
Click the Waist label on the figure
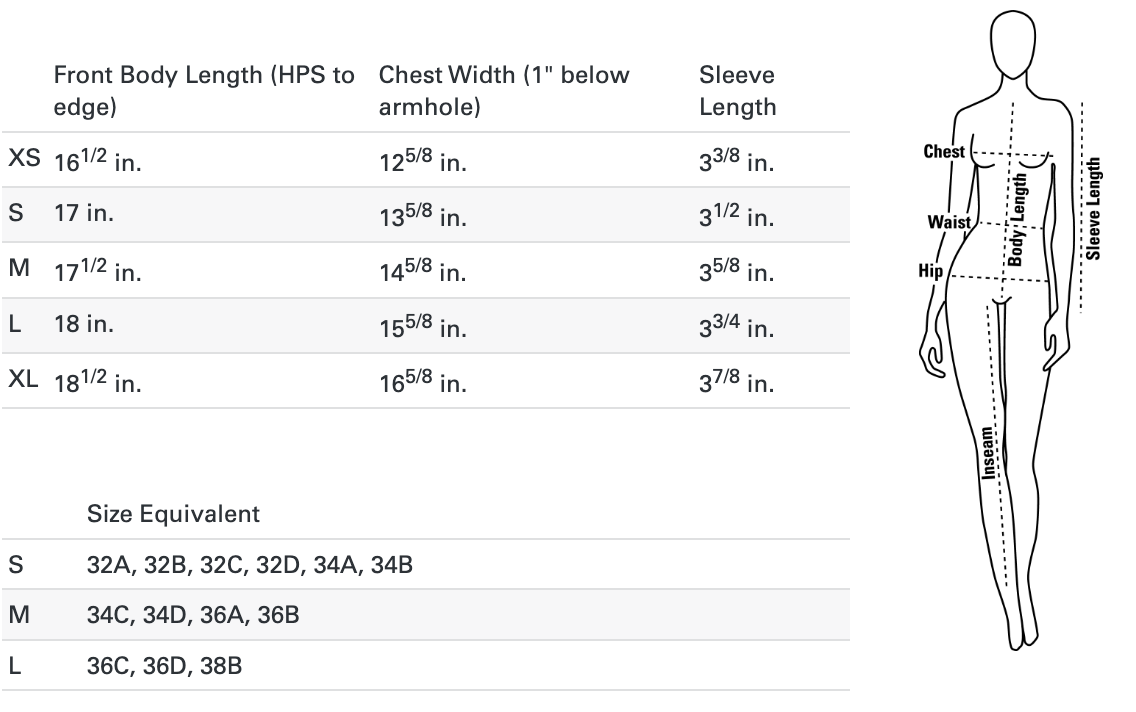coord(949,222)
